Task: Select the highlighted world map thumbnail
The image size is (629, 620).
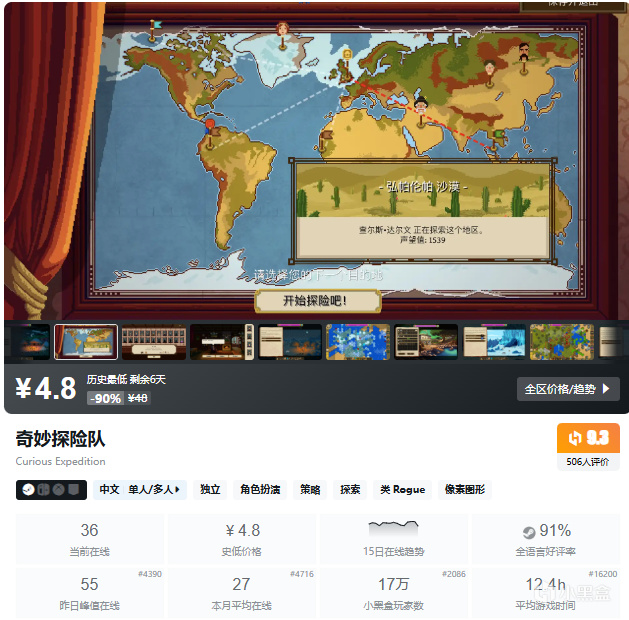Action: click(86, 342)
